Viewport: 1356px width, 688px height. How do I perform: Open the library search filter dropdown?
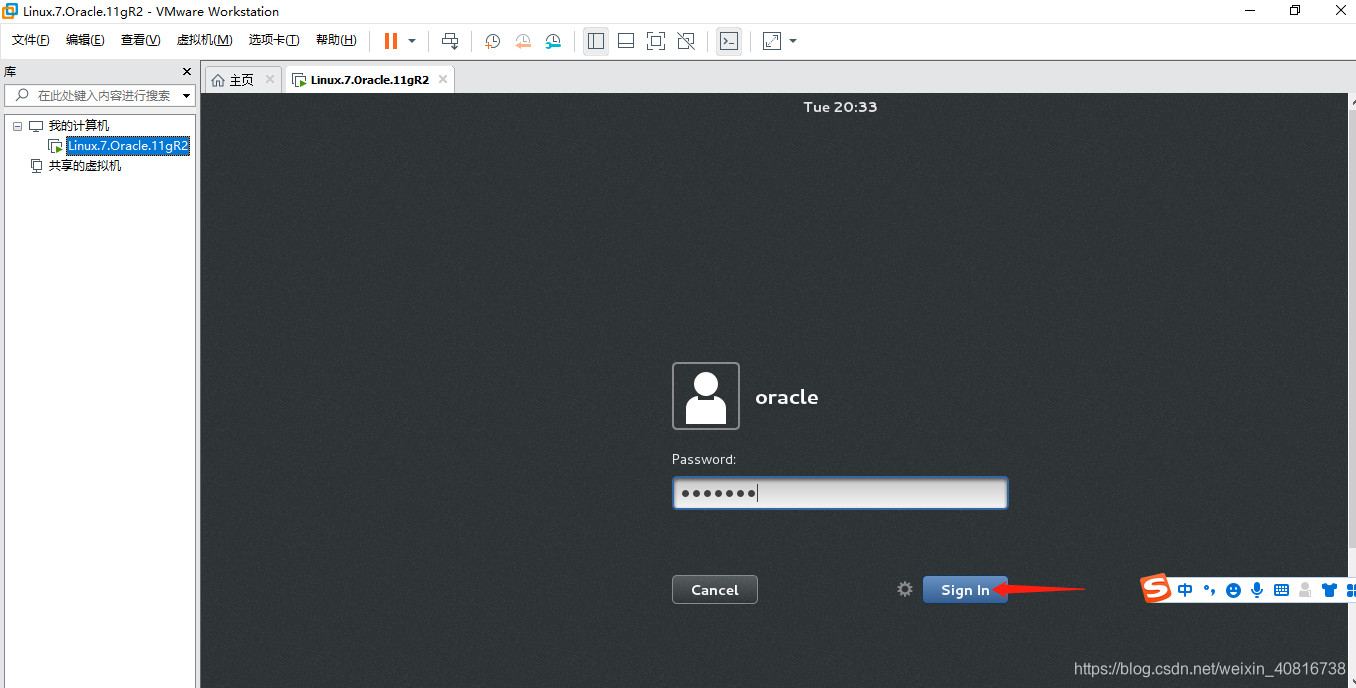tap(187, 96)
